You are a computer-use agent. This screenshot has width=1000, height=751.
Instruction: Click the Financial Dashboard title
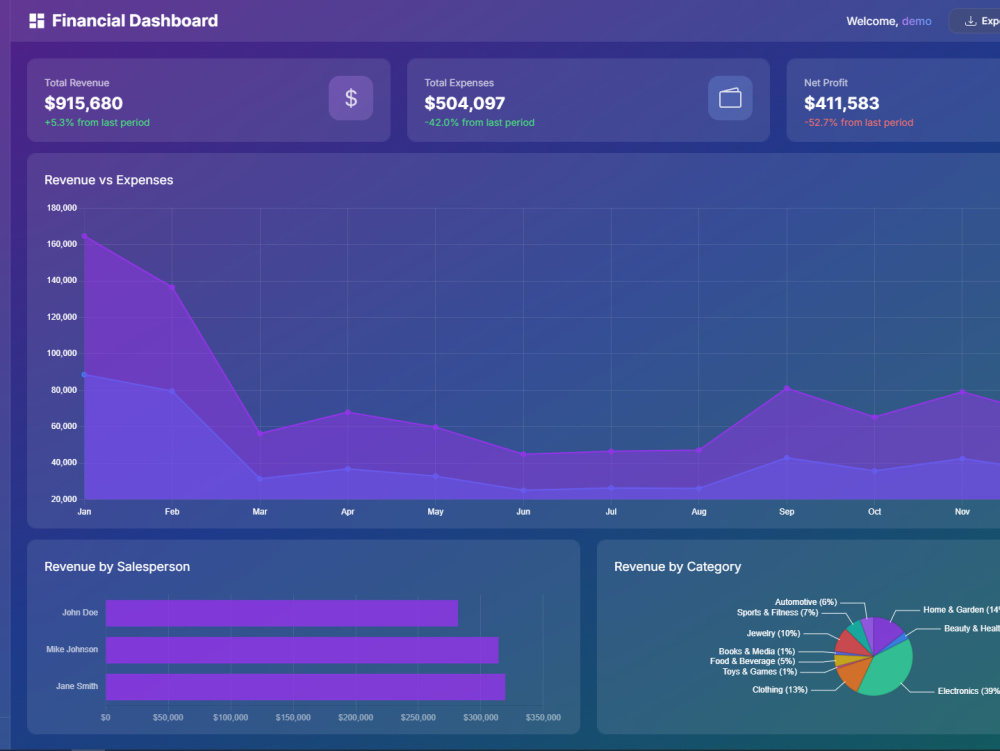[x=135, y=21]
